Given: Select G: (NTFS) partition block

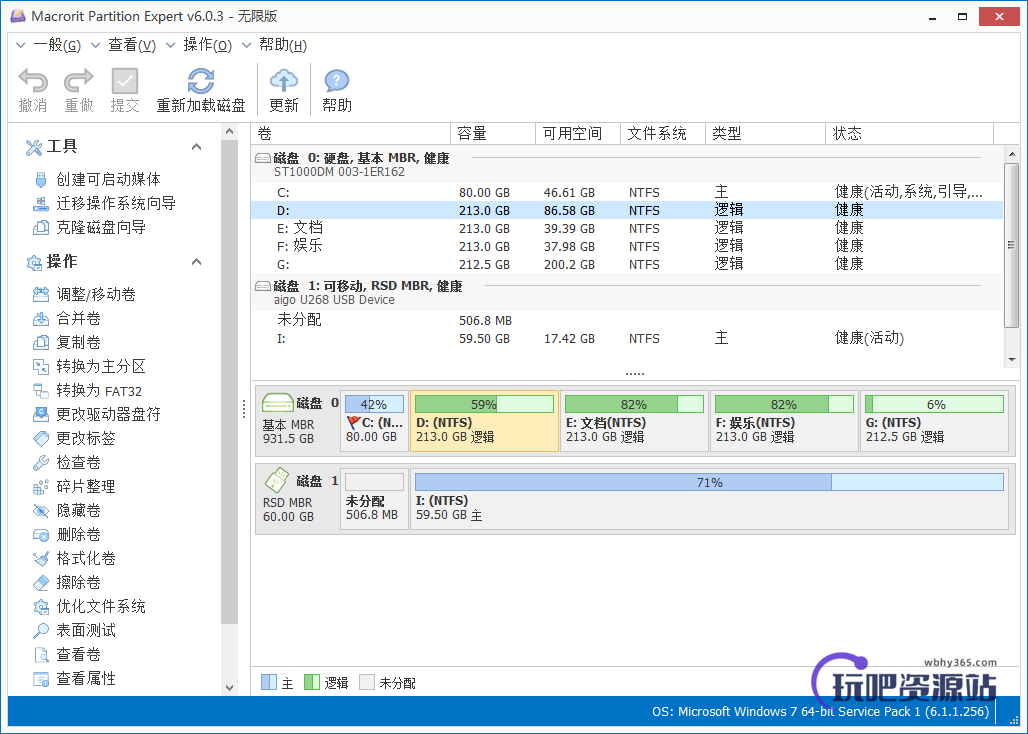Looking at the screenshot, I should 934,421.
